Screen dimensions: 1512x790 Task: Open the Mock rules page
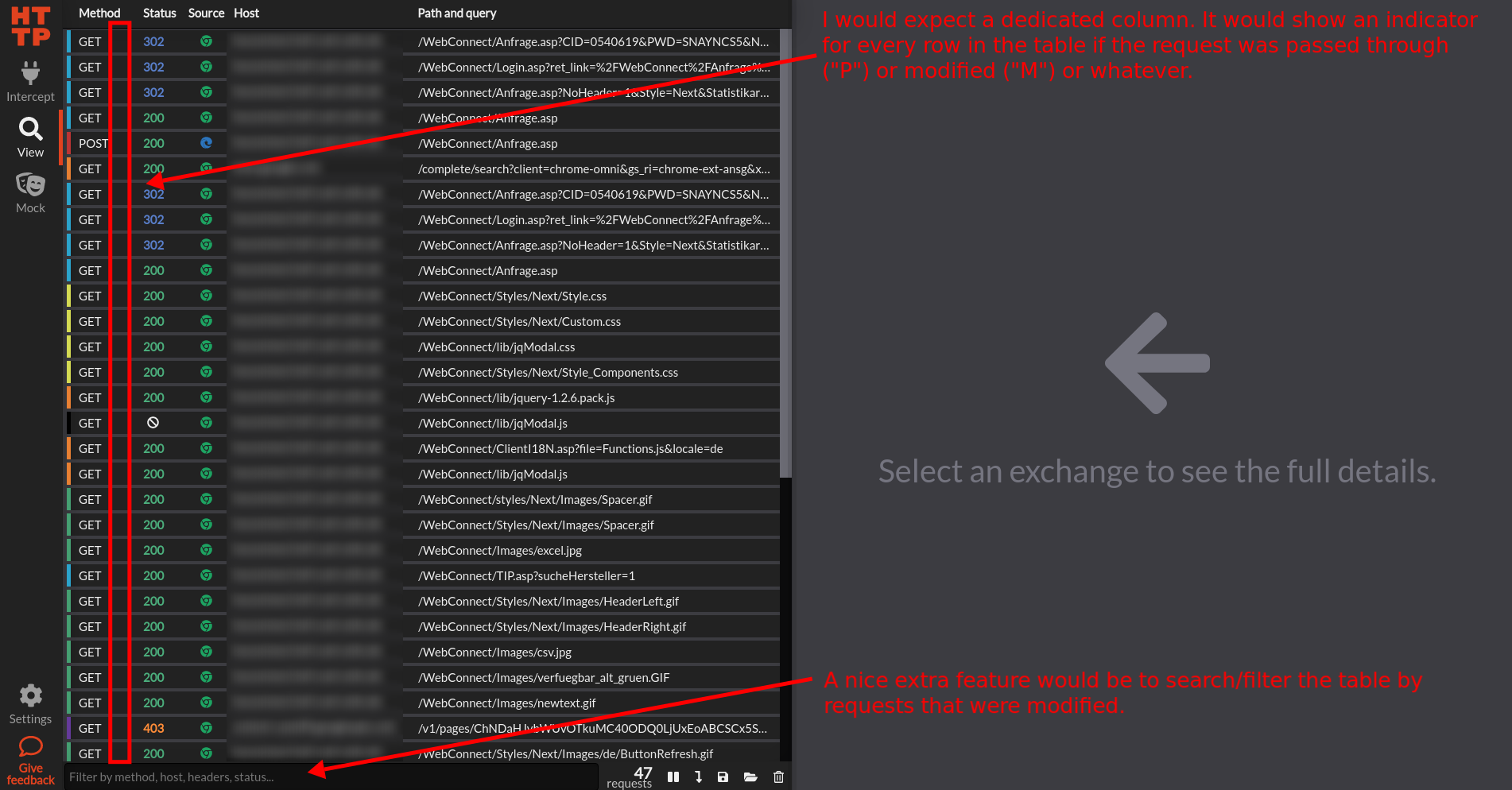[30, 192]
